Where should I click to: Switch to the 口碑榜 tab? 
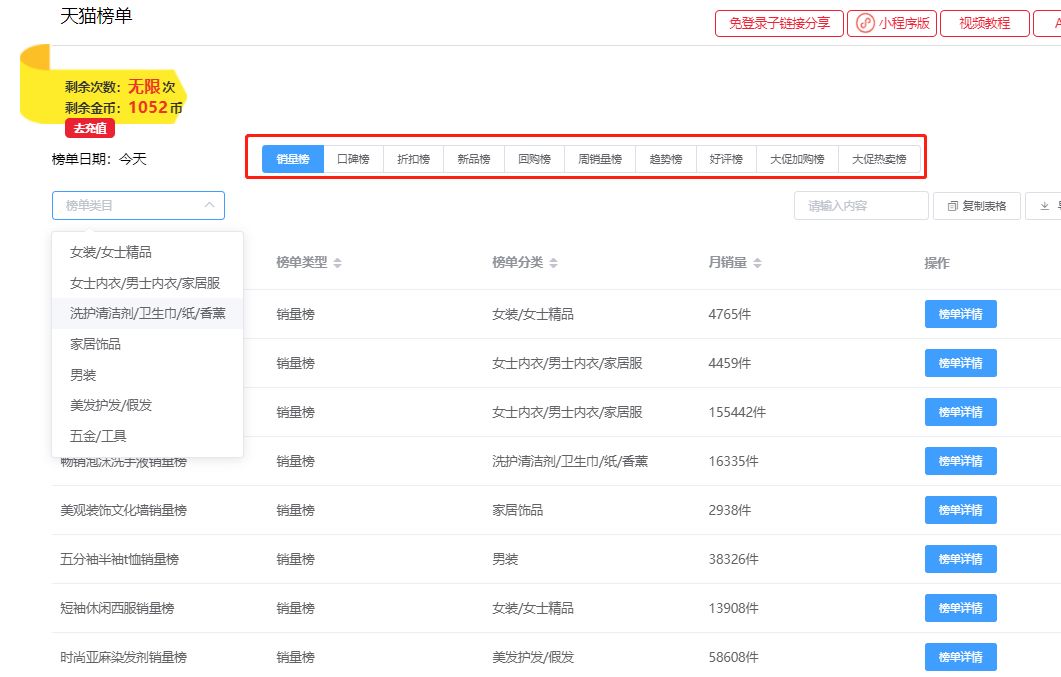coord(352,158)
